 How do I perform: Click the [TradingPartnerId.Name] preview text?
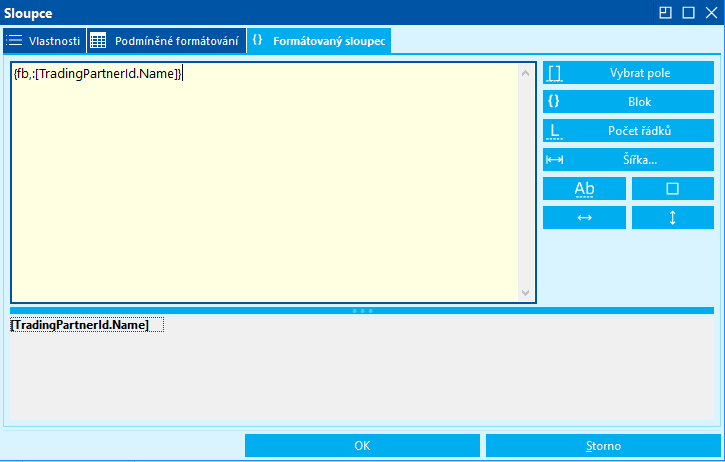(80, 325)
